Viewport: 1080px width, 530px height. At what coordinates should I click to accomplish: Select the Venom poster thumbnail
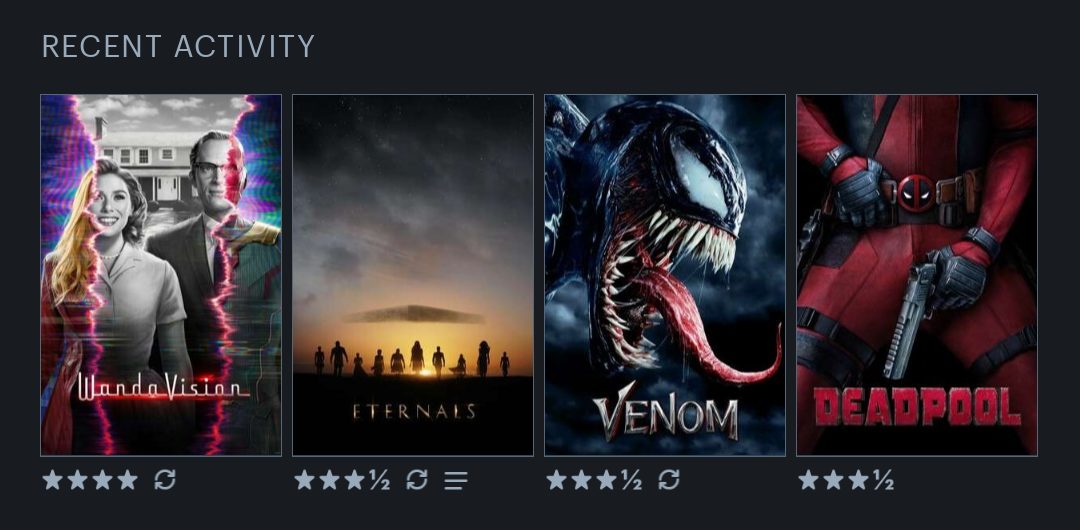click(x=665, y=275)
